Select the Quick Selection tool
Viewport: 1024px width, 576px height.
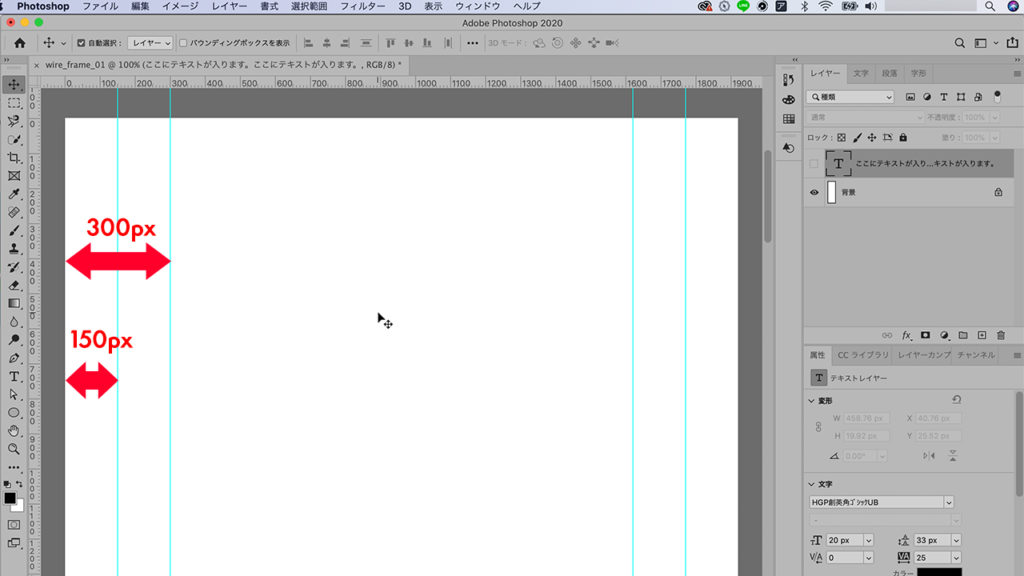tap(14, 140)
